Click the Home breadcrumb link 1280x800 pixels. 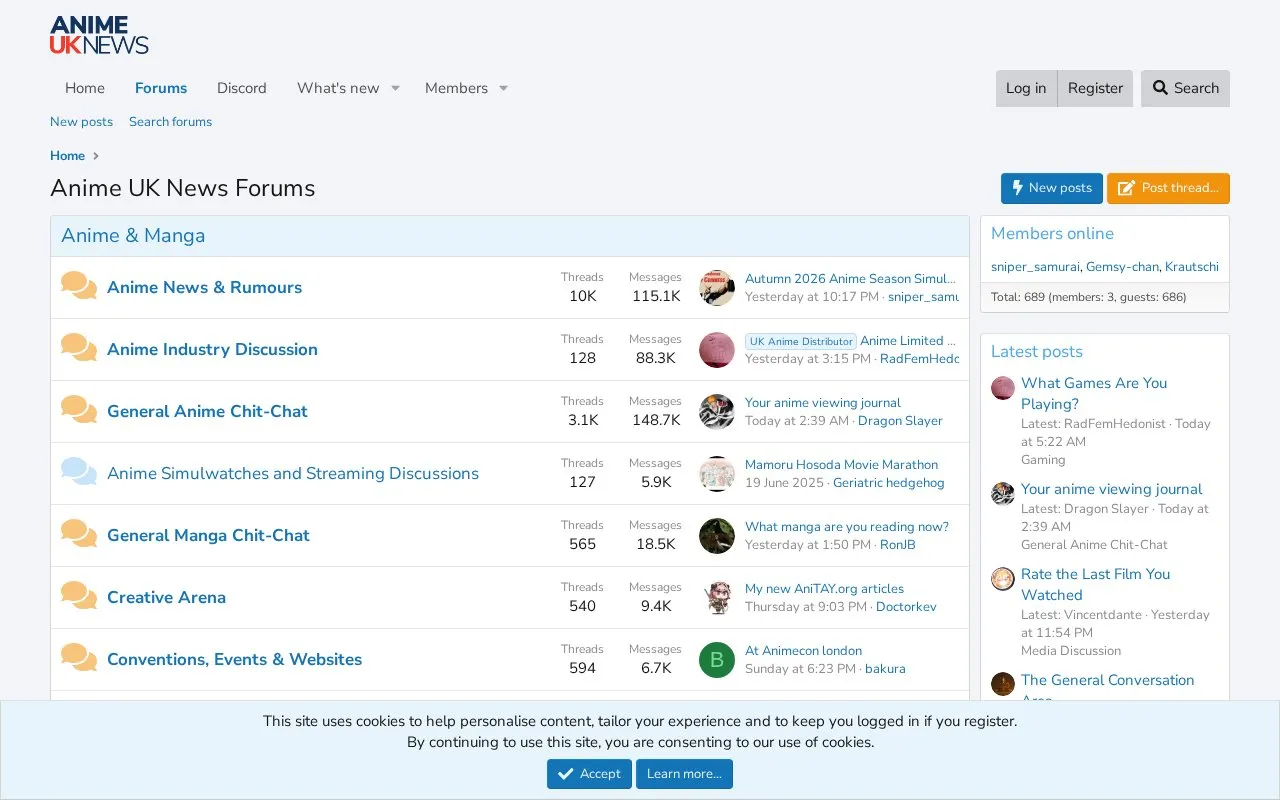[x=67, y=156]
